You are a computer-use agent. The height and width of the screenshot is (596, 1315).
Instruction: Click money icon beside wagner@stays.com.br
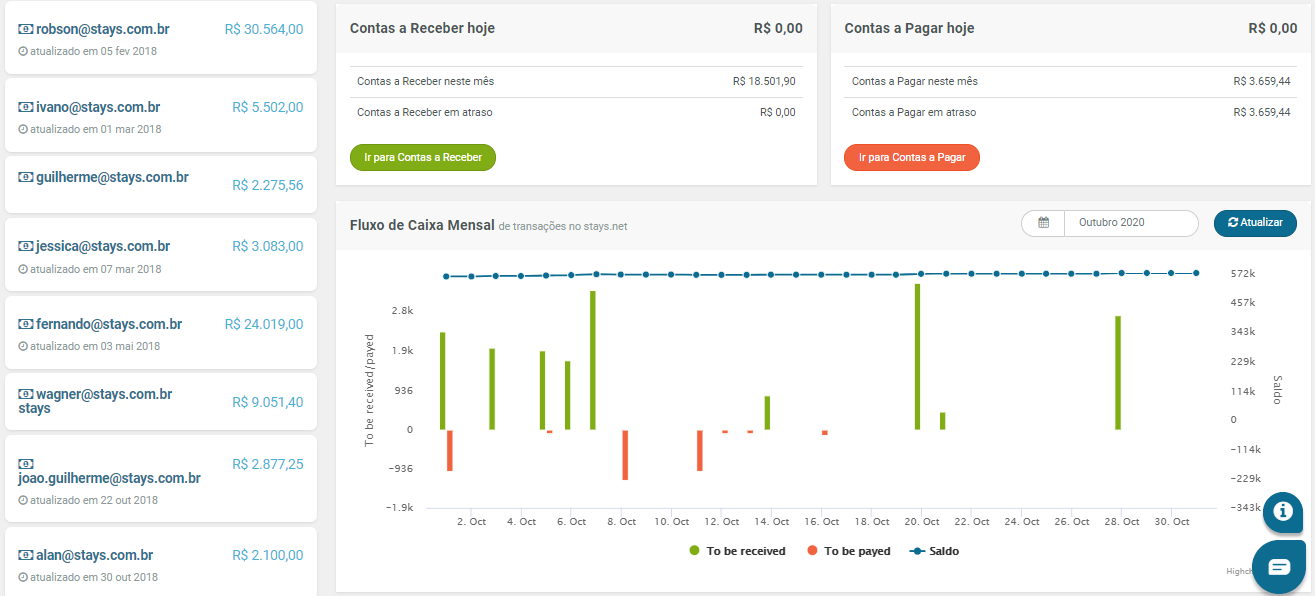26,395
